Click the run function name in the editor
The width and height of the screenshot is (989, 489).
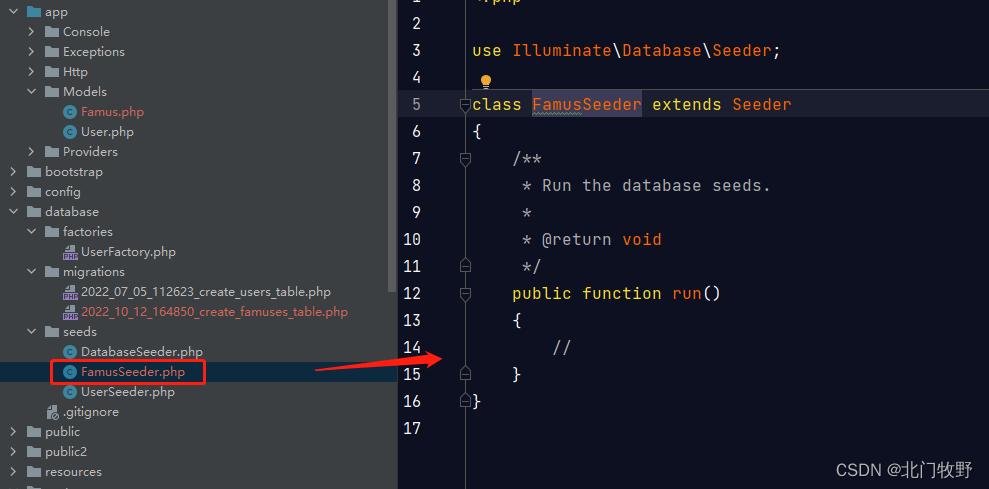pos(687,293)
